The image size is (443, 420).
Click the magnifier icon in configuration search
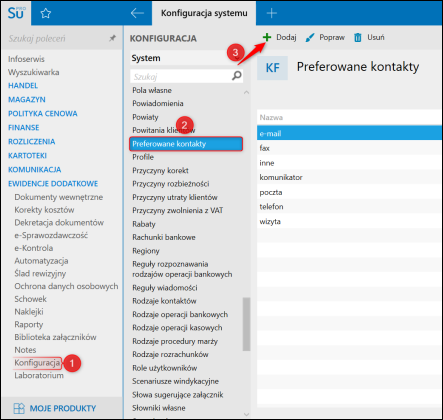pos(236,76)
